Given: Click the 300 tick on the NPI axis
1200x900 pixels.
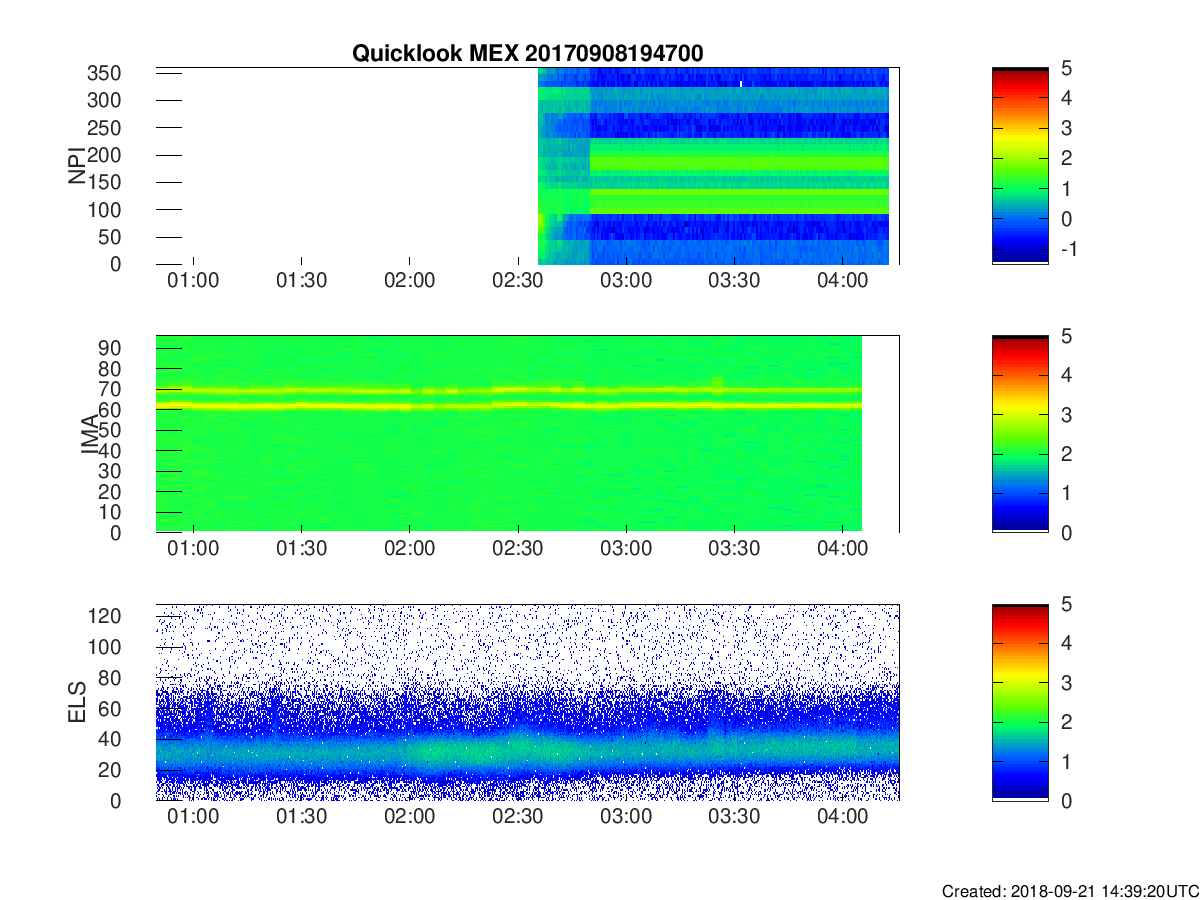Looking at the screenshot, I should click(x=104, y=101).
